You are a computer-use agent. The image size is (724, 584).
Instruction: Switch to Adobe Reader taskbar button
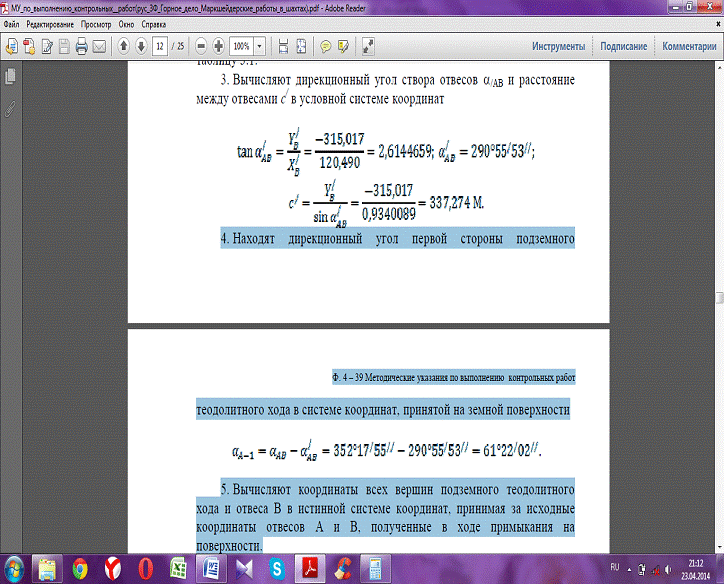(310, 569)
